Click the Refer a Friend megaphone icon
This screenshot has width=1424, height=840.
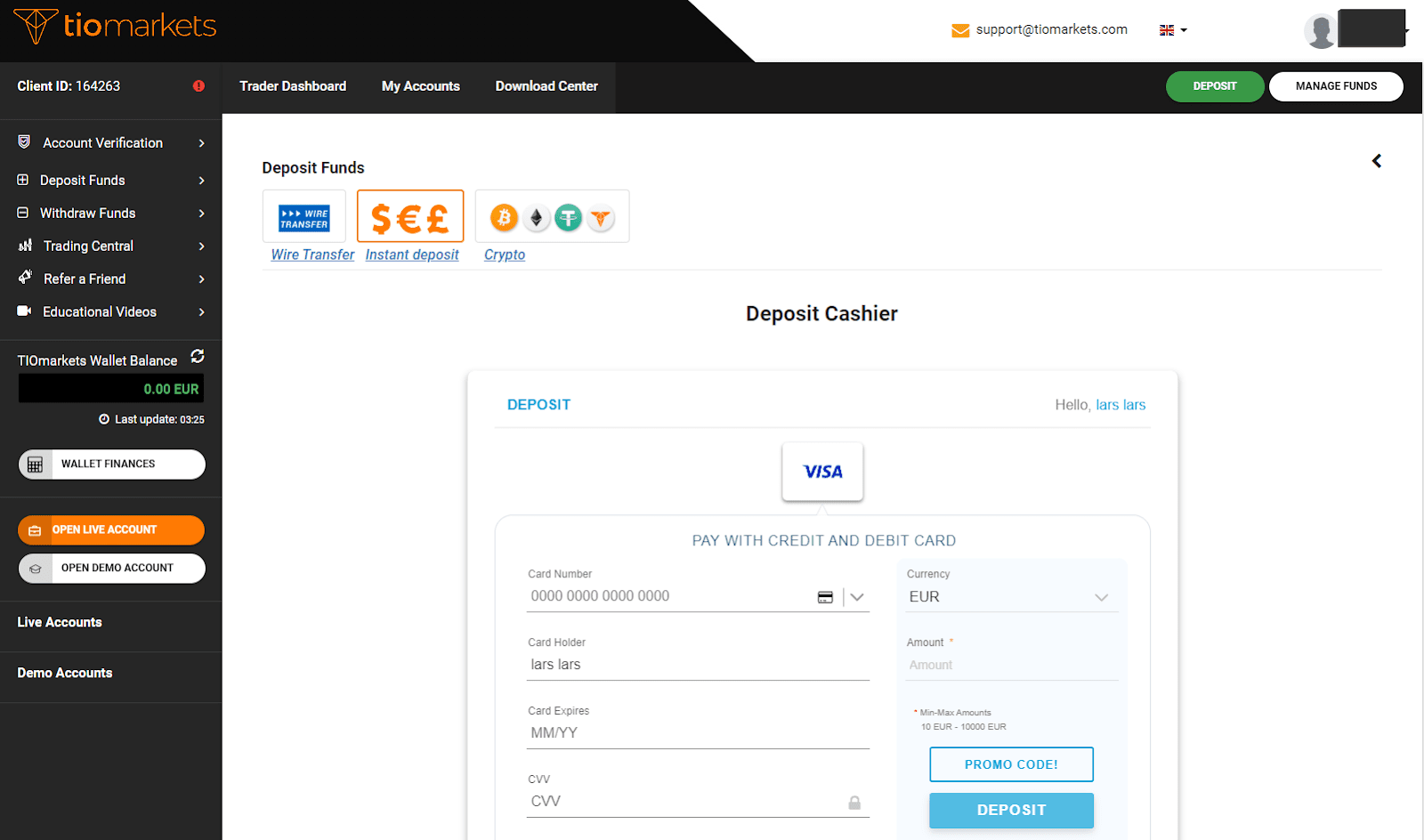pos(25,278)
